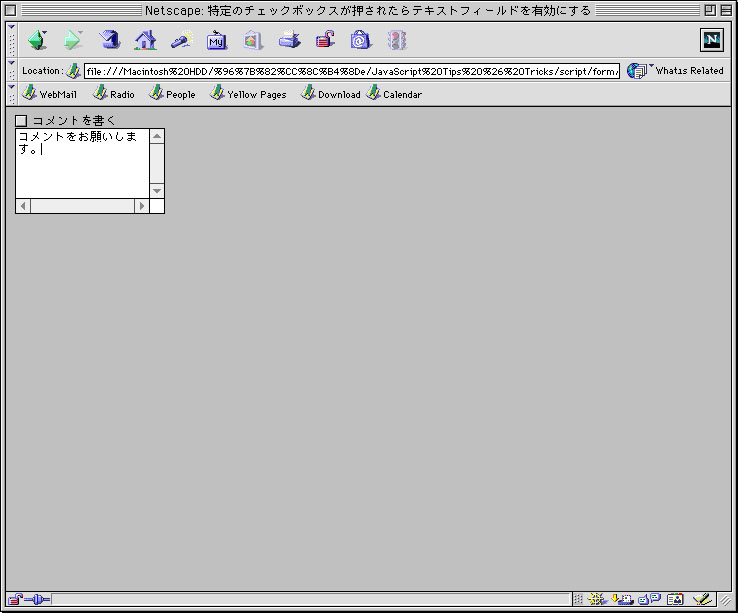The height and width of the screenshot is (613, 738).
Task: Click the Stop traffic light icon
Action: click(x=396, y=40)
